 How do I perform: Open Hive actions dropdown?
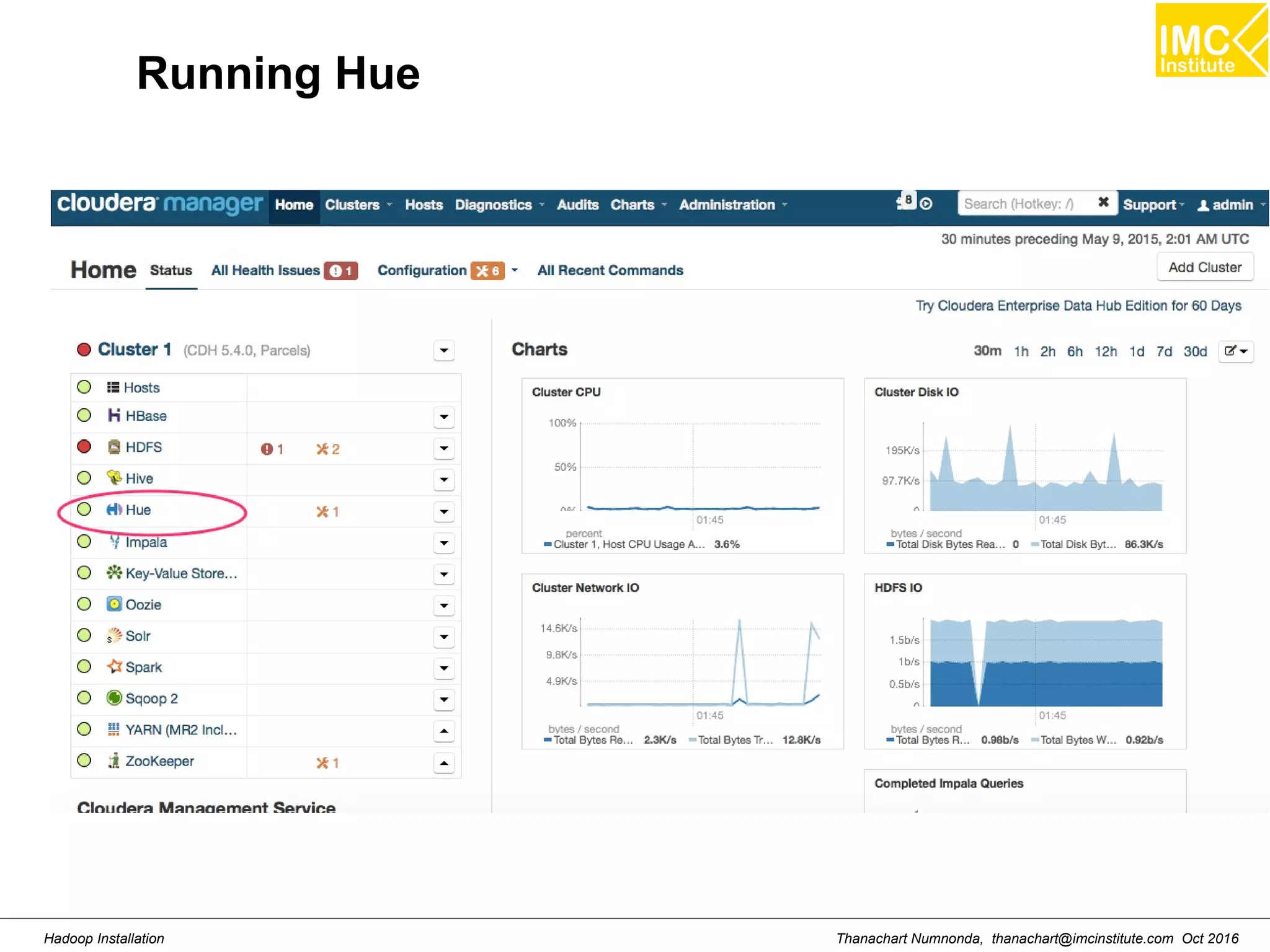coord(444,480)
